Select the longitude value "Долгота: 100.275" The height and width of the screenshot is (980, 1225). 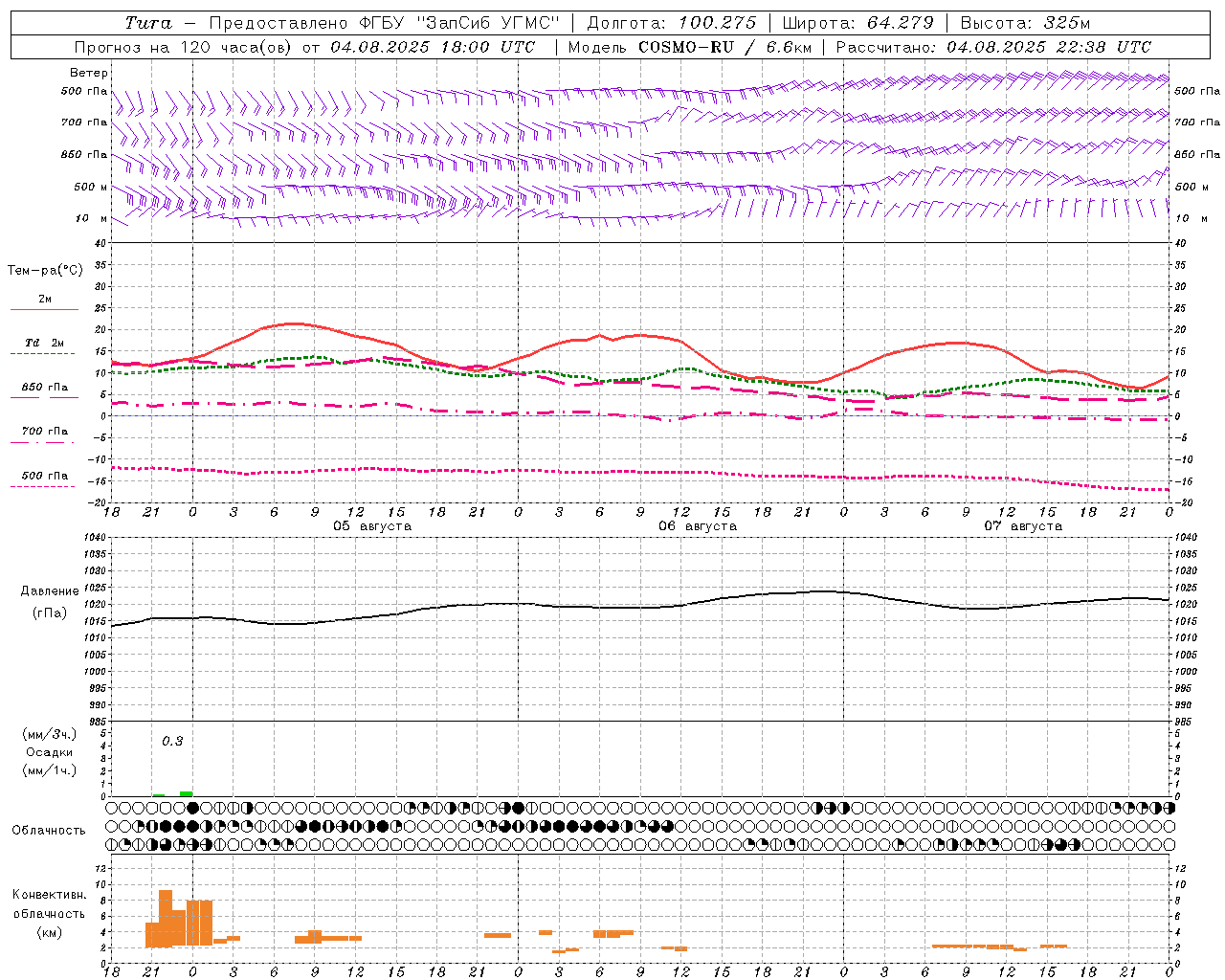pos(671,23)
